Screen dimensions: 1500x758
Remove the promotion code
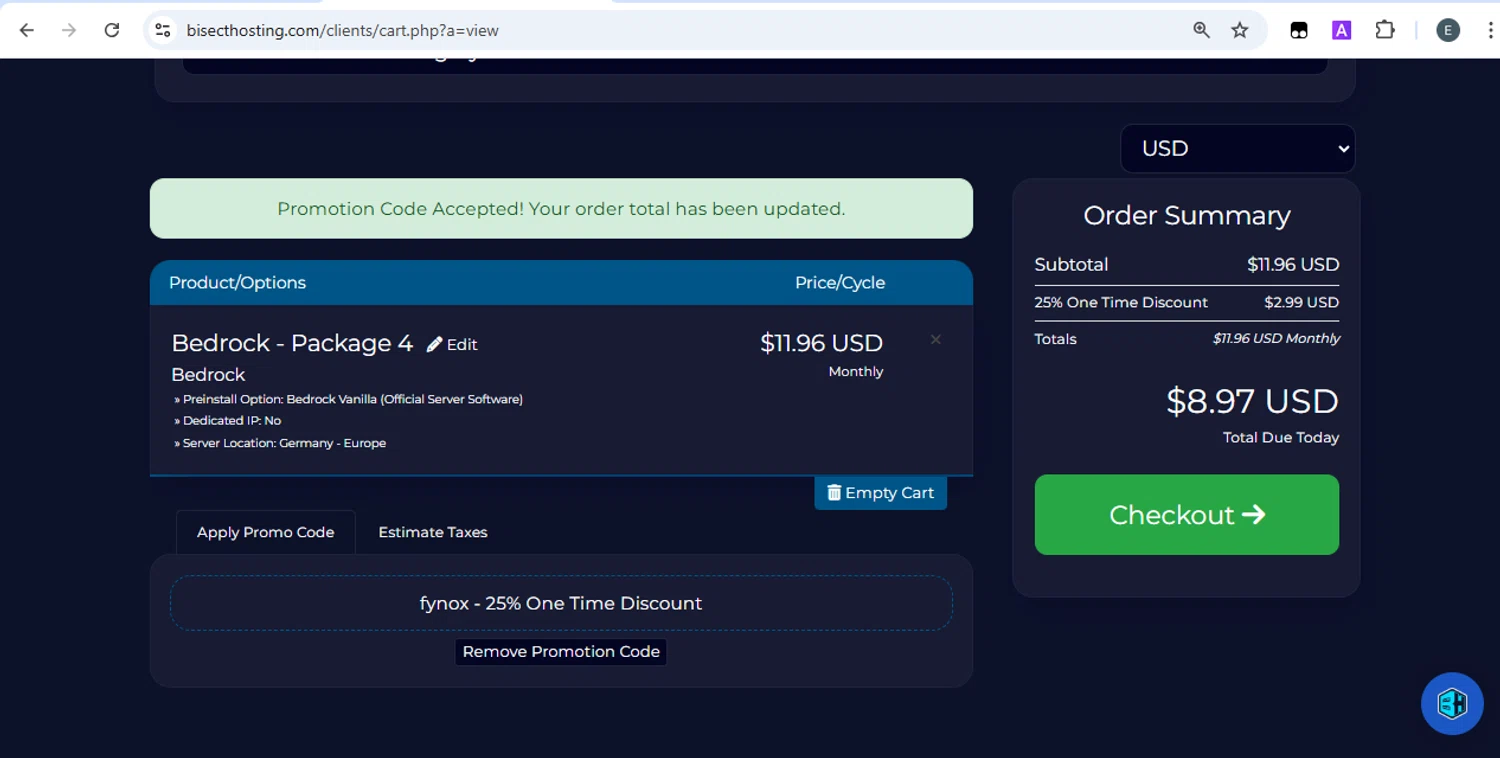[x=561, y=652]
